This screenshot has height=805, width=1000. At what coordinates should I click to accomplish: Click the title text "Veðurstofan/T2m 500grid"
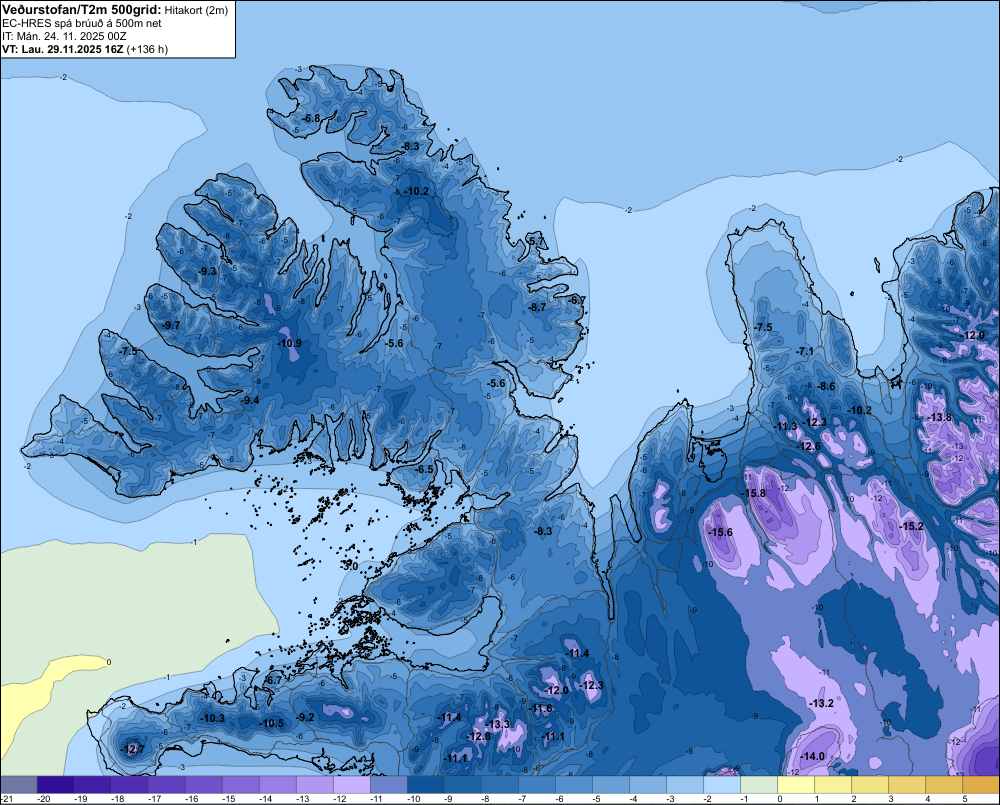(x=81, y=9)
